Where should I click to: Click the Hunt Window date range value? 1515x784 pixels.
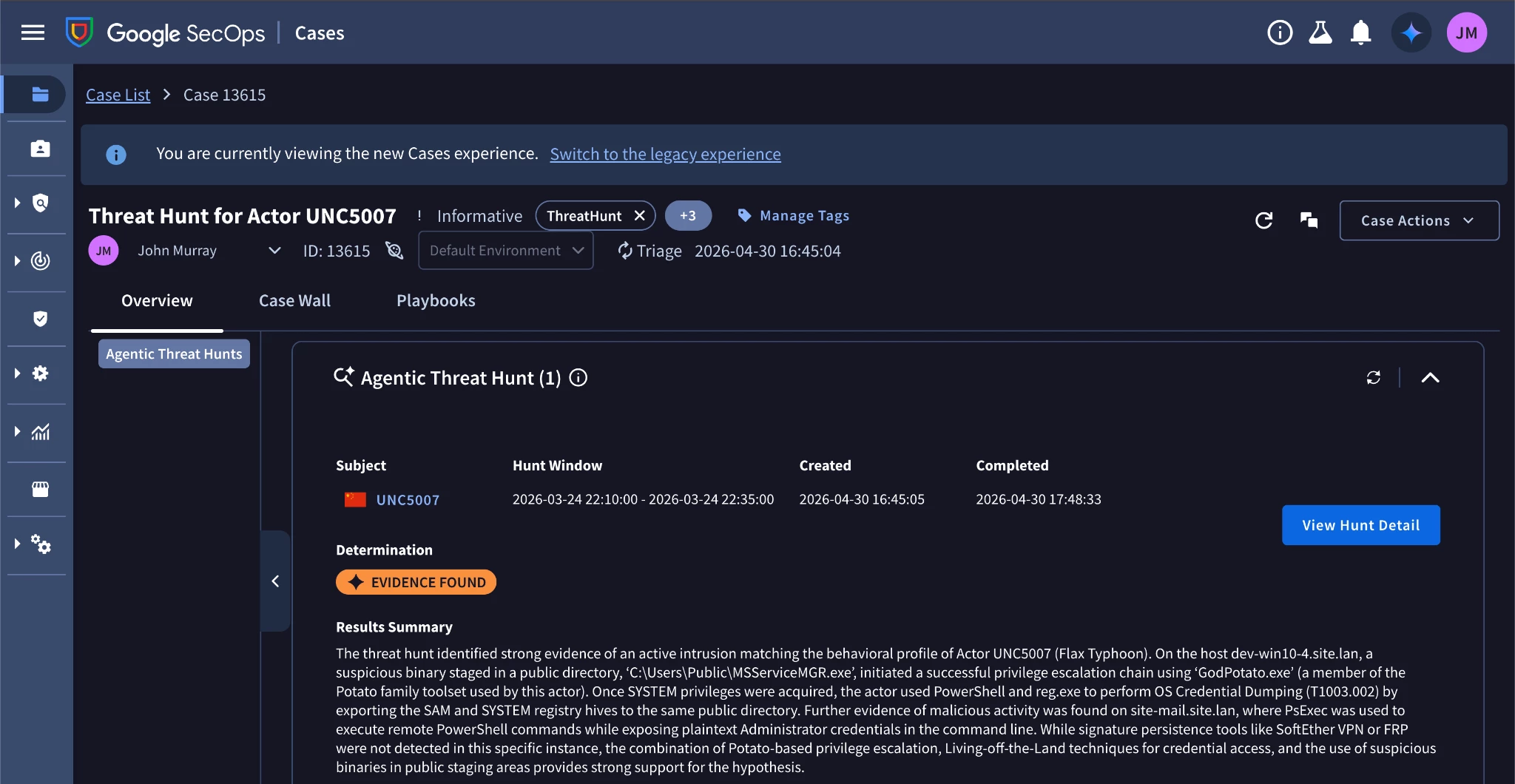tap(643, 499)
